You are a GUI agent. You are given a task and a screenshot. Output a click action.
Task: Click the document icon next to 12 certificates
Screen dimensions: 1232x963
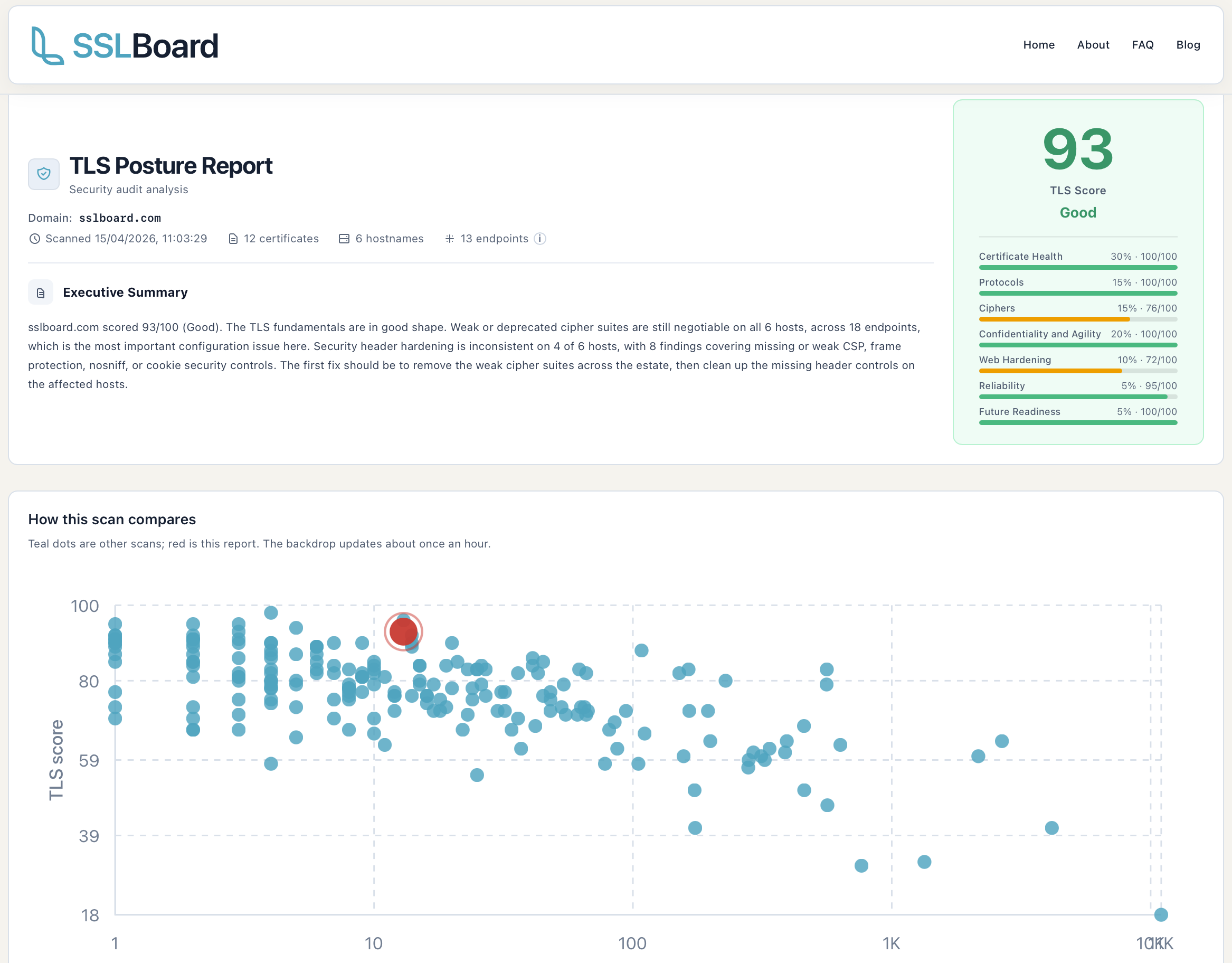point(233,239)
